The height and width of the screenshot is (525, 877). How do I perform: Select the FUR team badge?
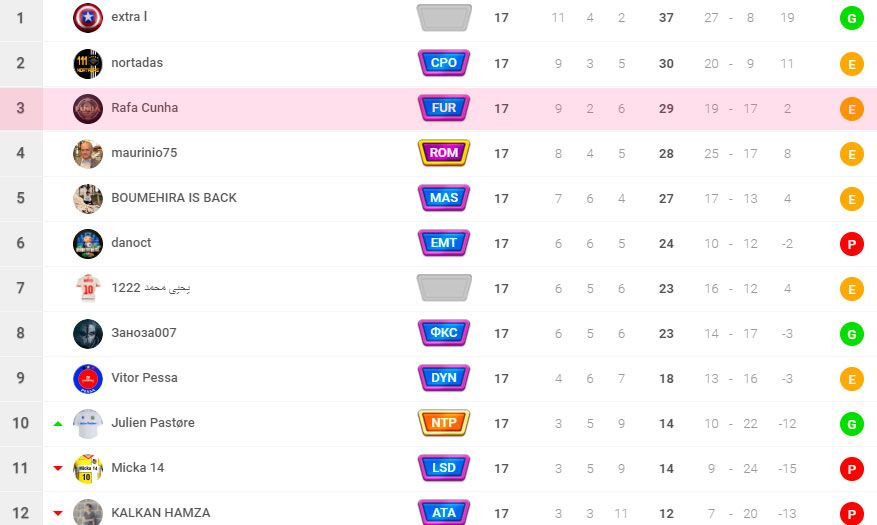444,108
